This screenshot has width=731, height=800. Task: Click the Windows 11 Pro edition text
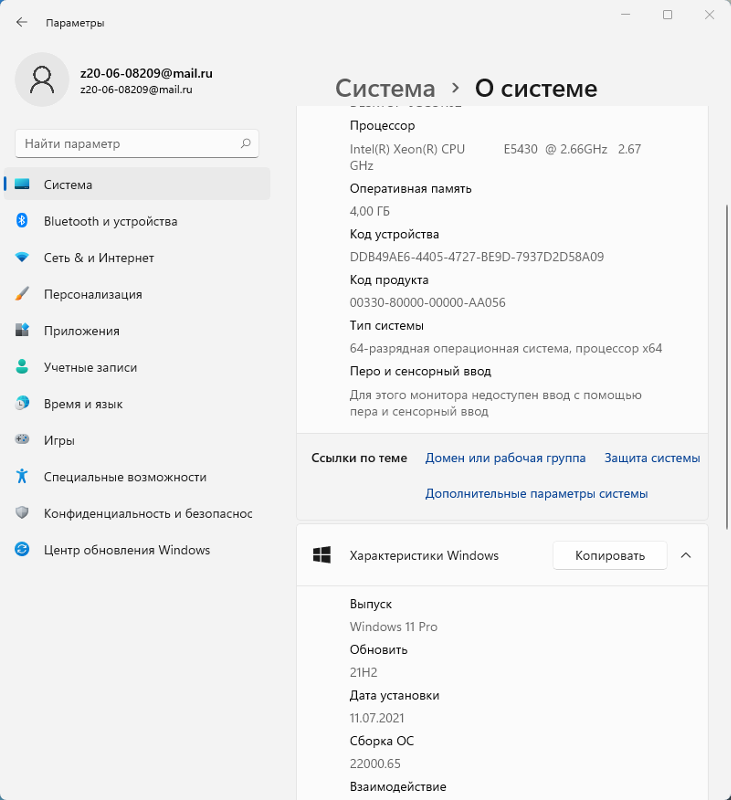393,627
